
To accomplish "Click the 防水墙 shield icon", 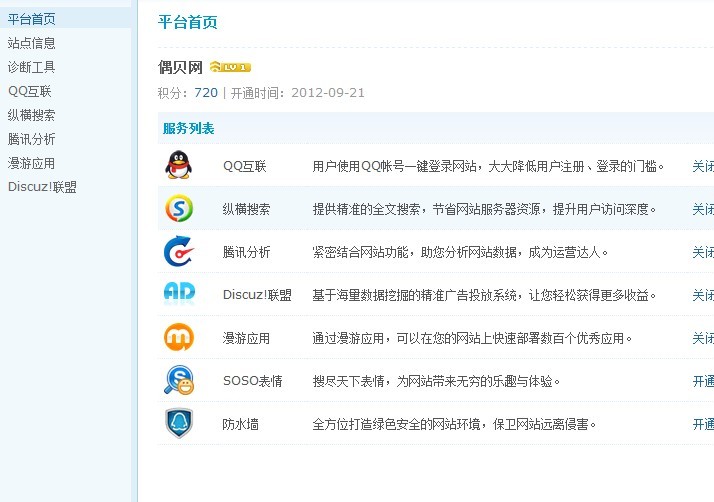I will tap(178, 423).
